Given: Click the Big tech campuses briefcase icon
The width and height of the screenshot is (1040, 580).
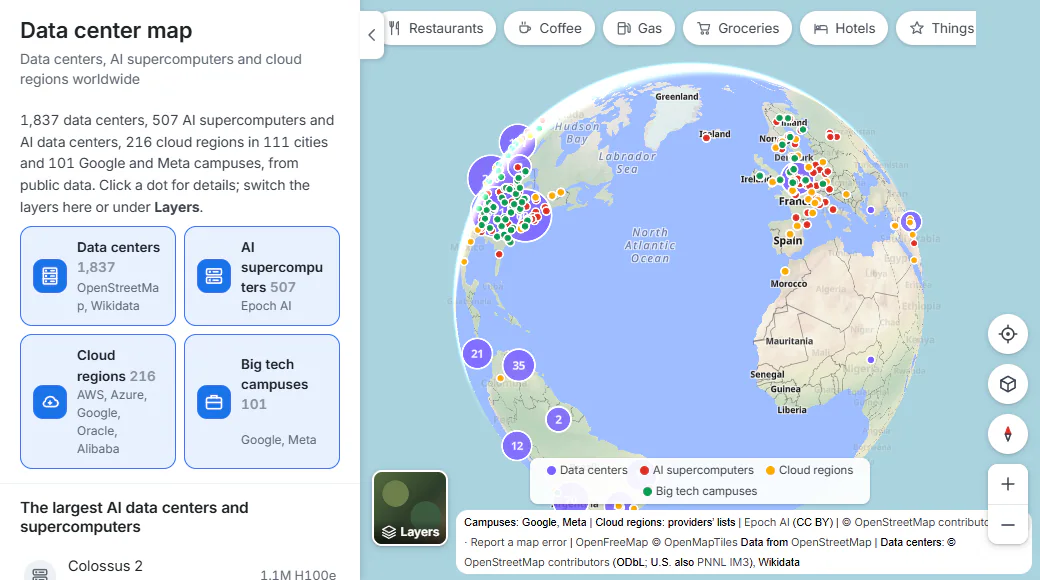Looking at the screenshot, I should point(214,402).
